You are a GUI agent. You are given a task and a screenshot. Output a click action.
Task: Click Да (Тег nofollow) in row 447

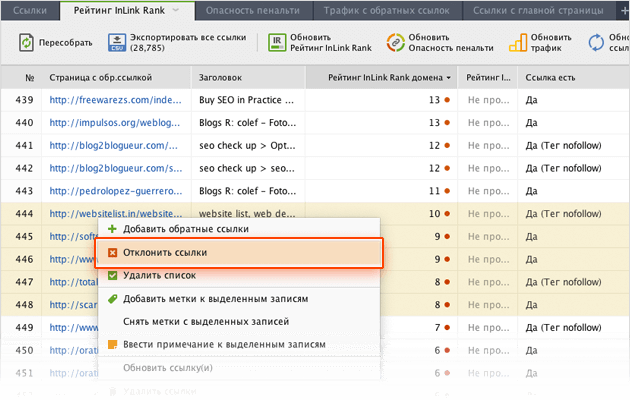click(x=563, y=282)
